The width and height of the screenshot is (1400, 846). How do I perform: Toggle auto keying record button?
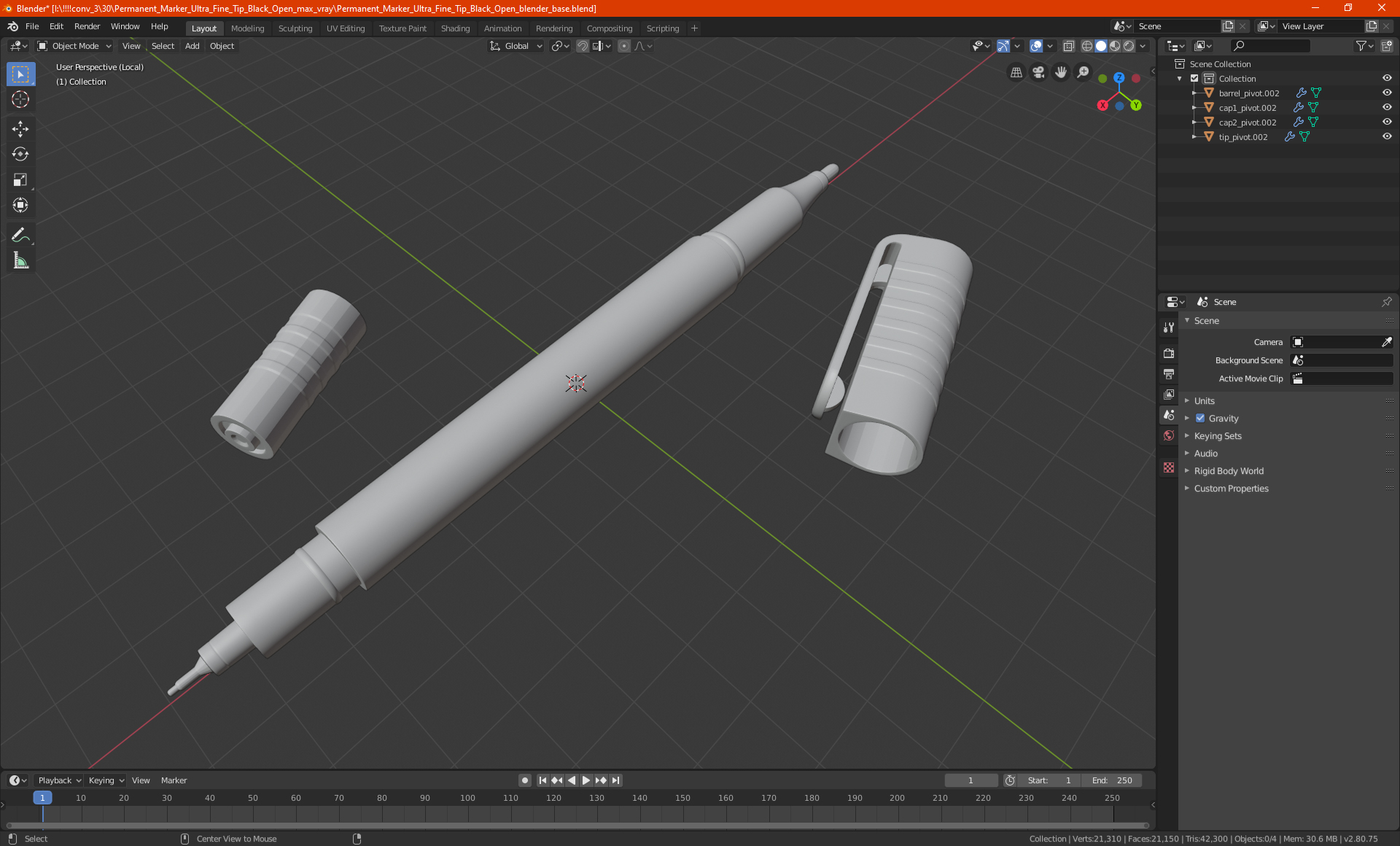[525, 780]
